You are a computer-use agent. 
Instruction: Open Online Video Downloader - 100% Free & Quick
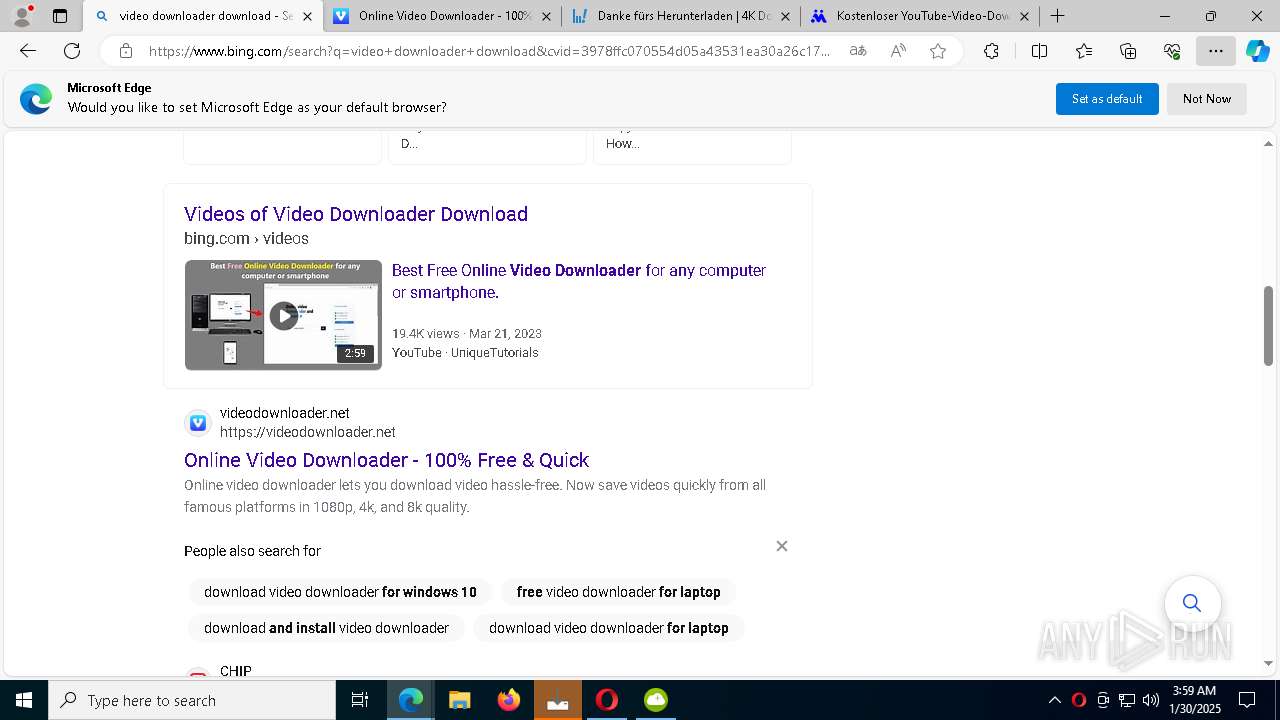[386, 460]
